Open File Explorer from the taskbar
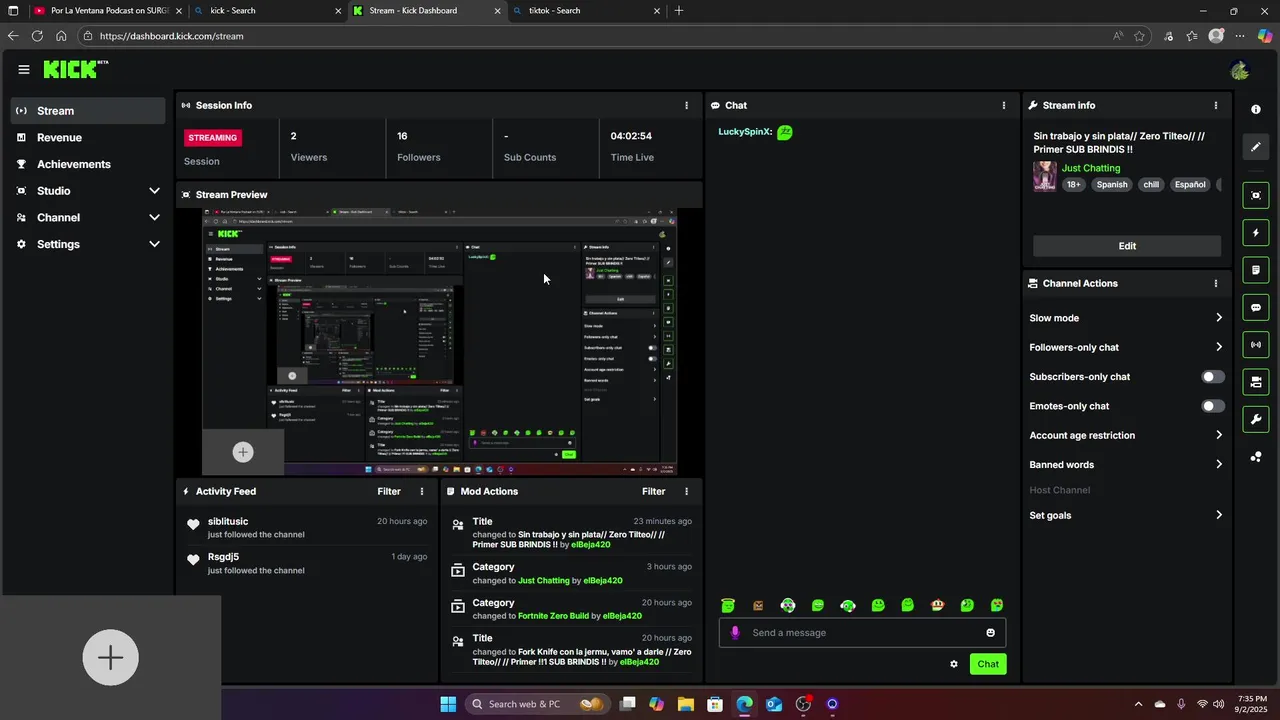The height and width of the screenshot is (720, 1280). click(686, 704)
